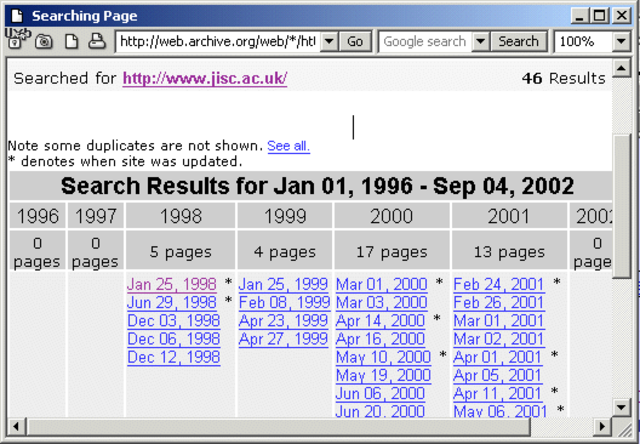The width and height of the screenshot is (640, 444).
Task: Click the print toolbar icon
Action: tap(97, 41)
